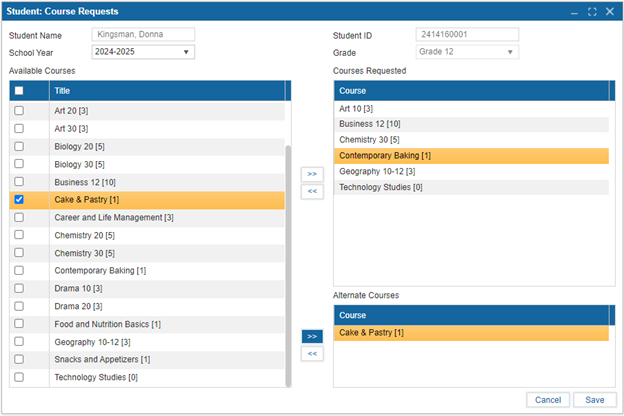
Task: Click the add to Alternate Courses arrow button
Action: tap(312, 337)
